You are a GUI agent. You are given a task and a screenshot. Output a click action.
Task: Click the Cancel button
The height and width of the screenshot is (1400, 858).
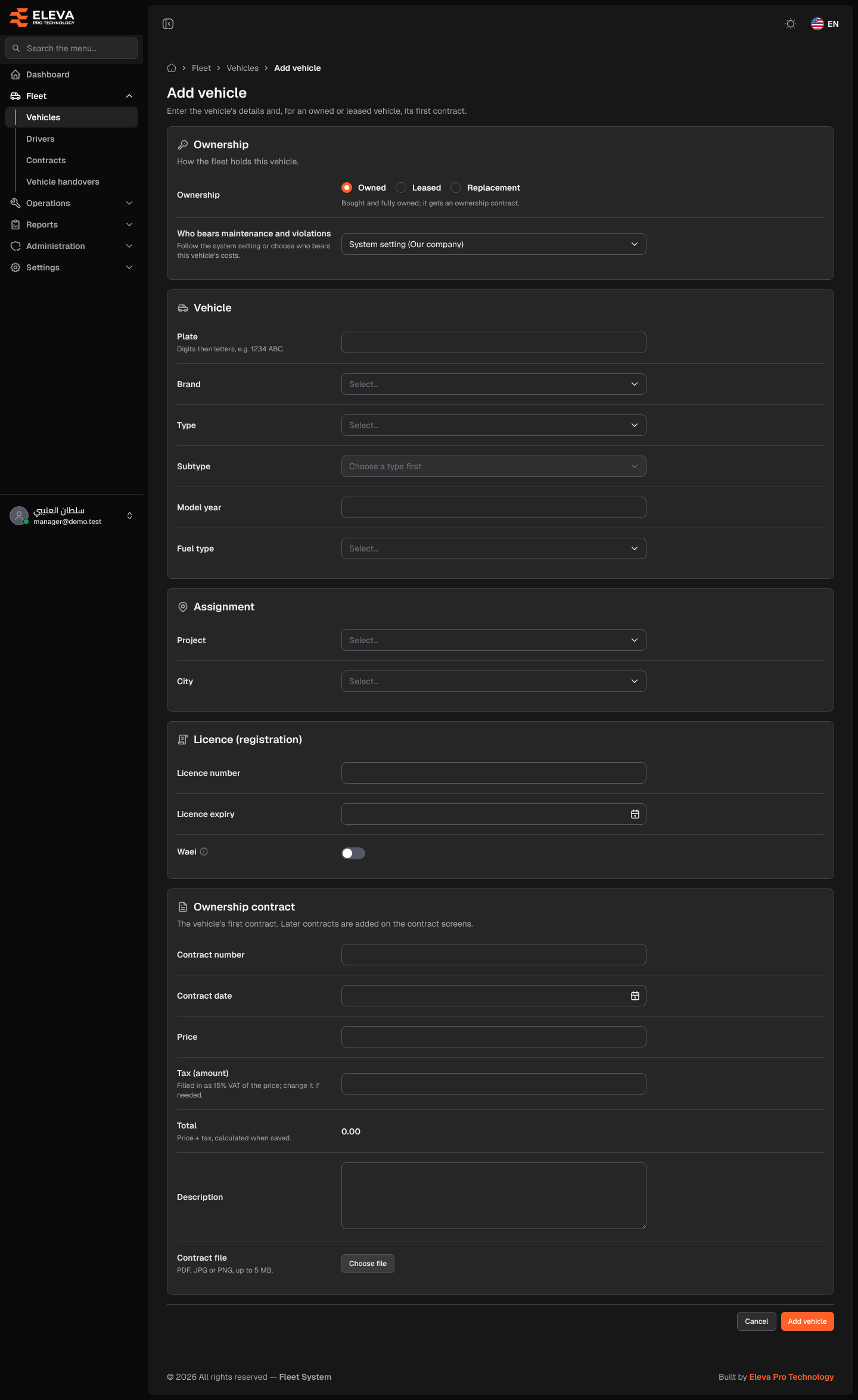point(757,1321)
